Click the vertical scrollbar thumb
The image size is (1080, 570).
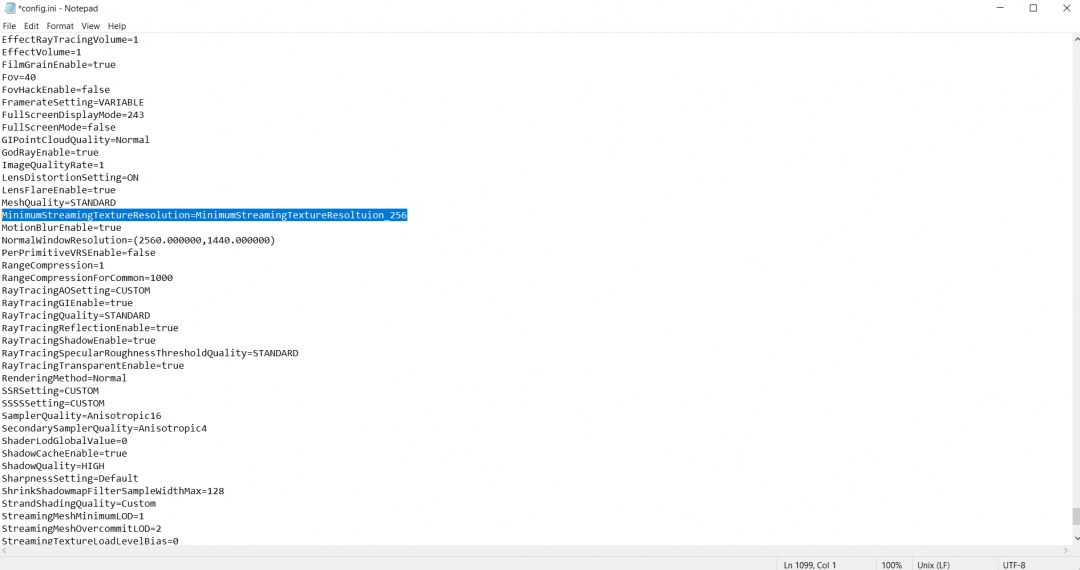click(x=1076, y=516)
